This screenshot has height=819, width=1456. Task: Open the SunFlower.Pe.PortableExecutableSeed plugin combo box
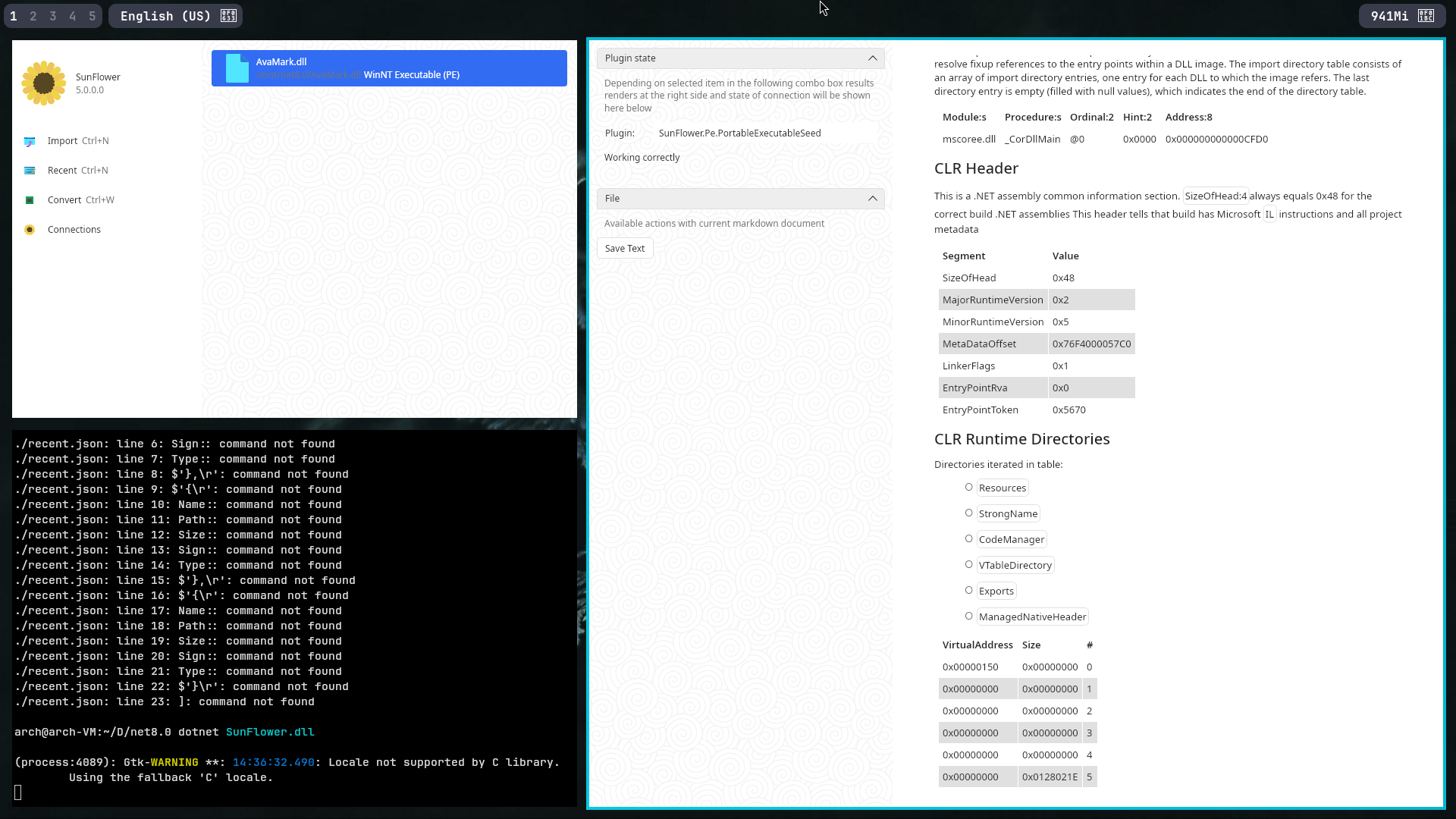739,133
